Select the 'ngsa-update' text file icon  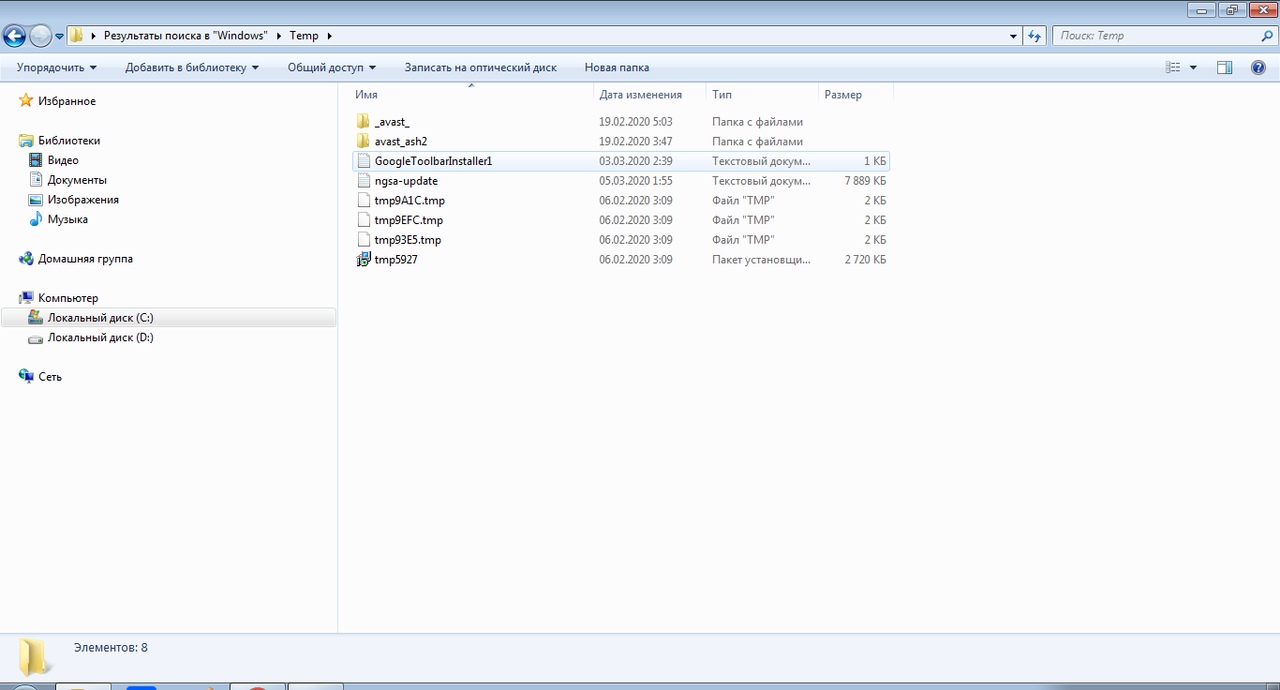tap(364, 181)
